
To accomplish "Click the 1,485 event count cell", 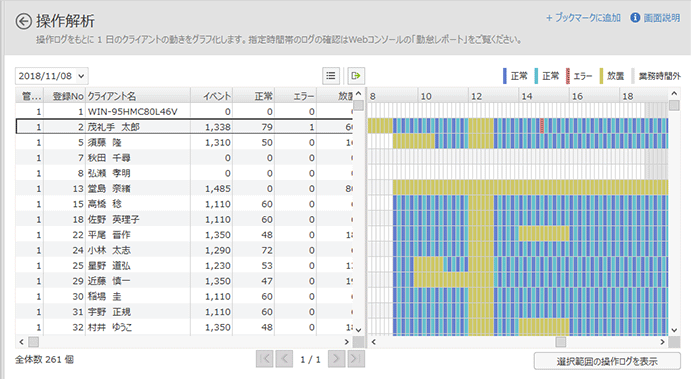I will click(212, 188).
